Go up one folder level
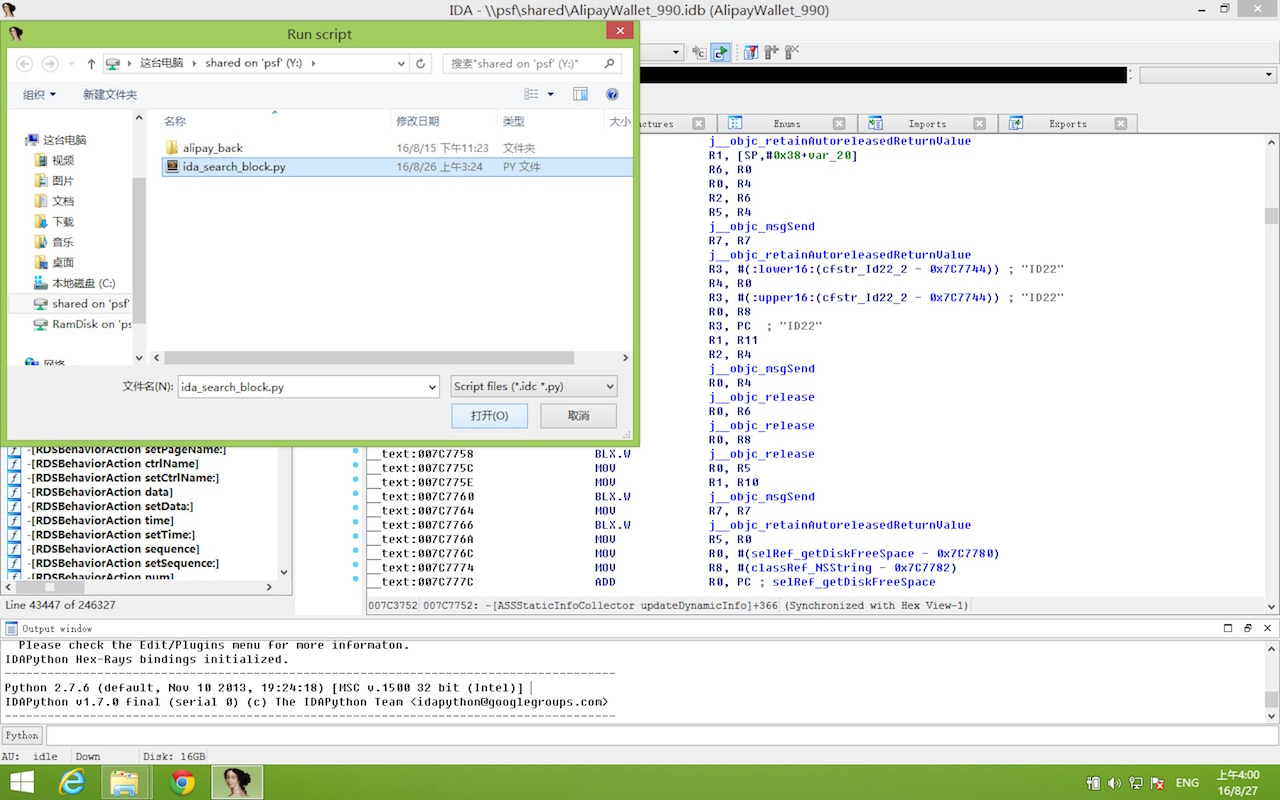The image size is (1280, 800). (91, 63)
